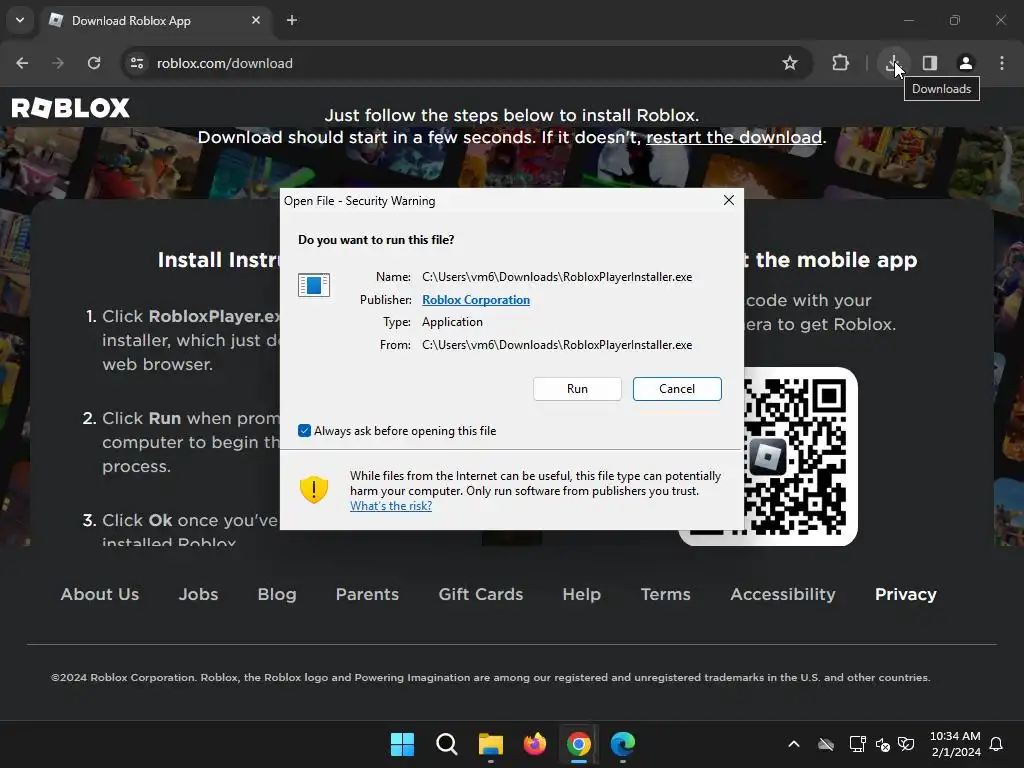Open the Accessibility footer link
Viewport: 1024px width, 768px height.
click(782, 594)
